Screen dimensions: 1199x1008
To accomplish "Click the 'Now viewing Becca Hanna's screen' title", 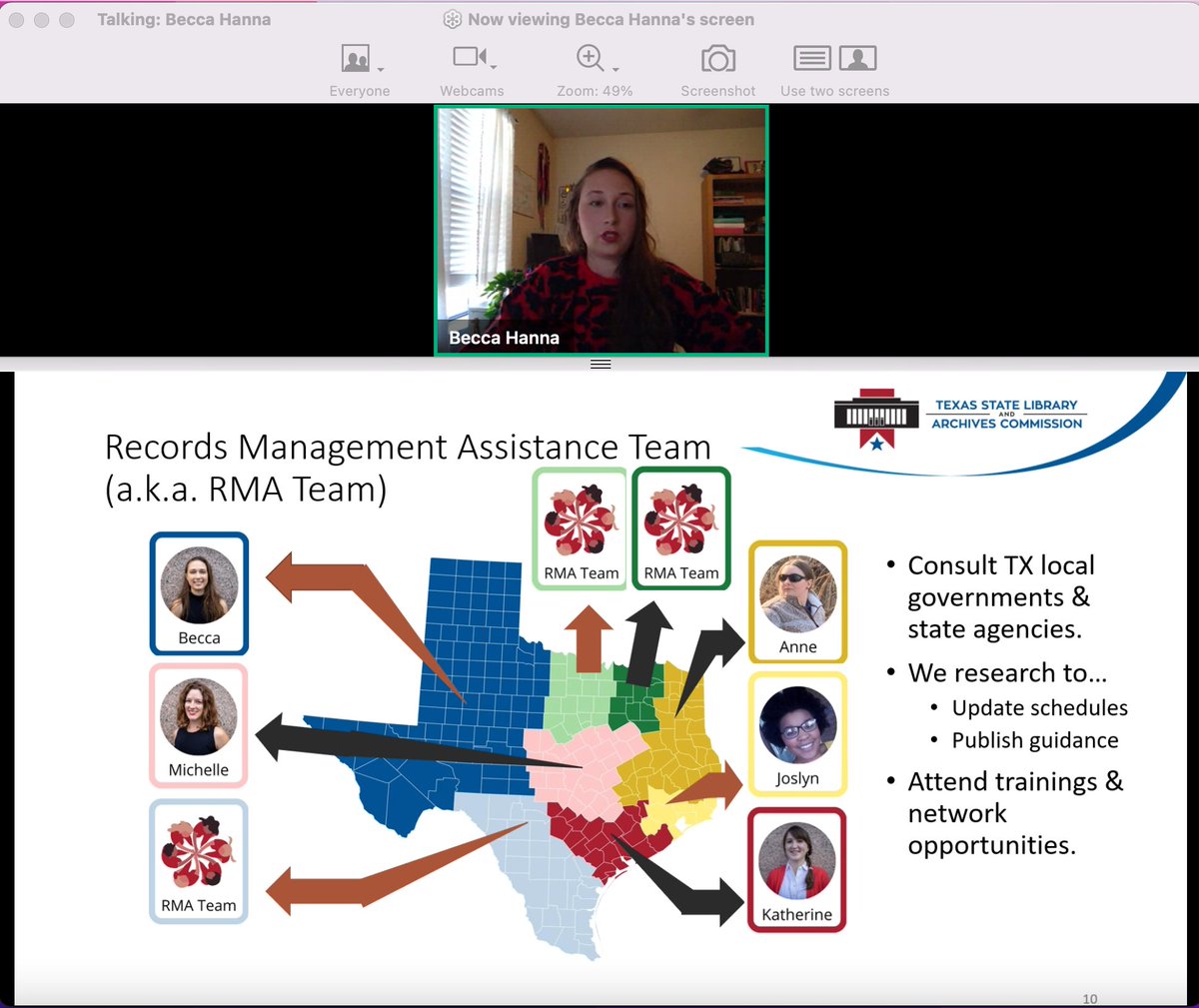I will (610, 19).
